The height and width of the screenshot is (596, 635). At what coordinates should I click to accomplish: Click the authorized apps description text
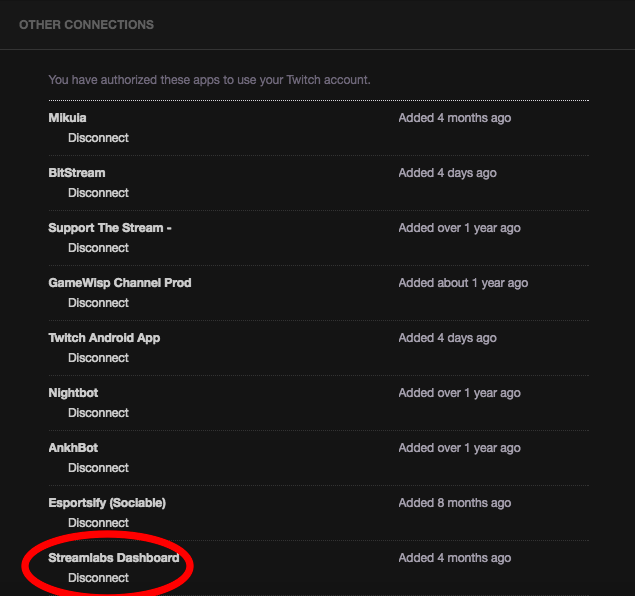(x=209, y=79)
